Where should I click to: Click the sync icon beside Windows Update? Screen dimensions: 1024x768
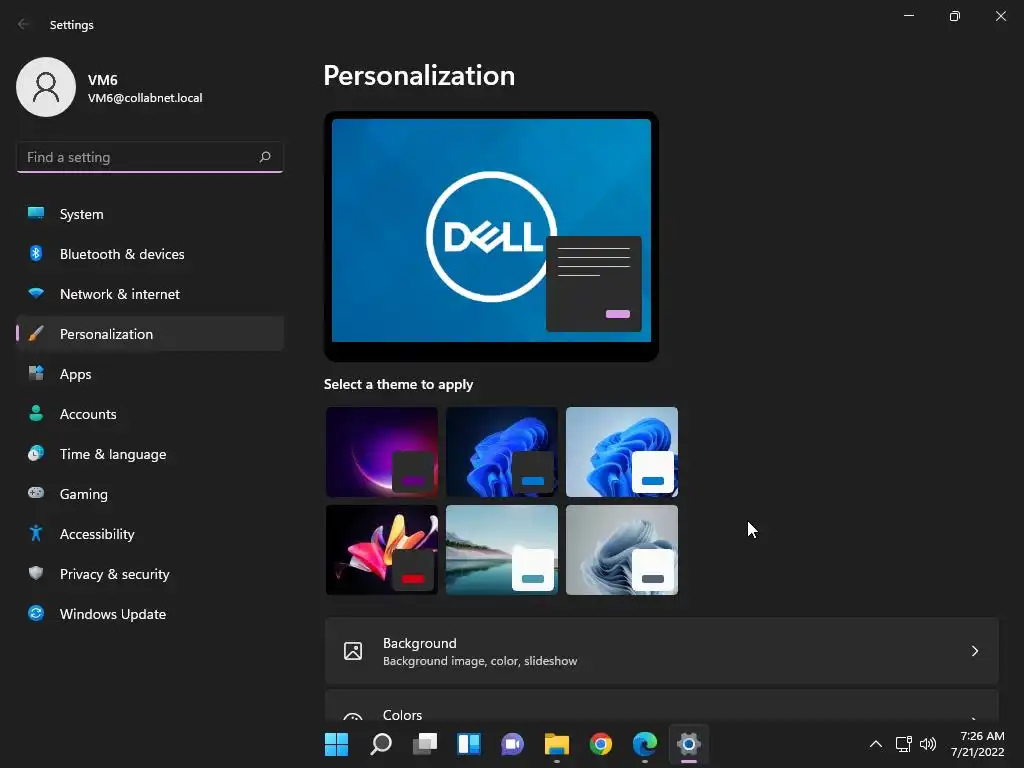tap(36, 613)
